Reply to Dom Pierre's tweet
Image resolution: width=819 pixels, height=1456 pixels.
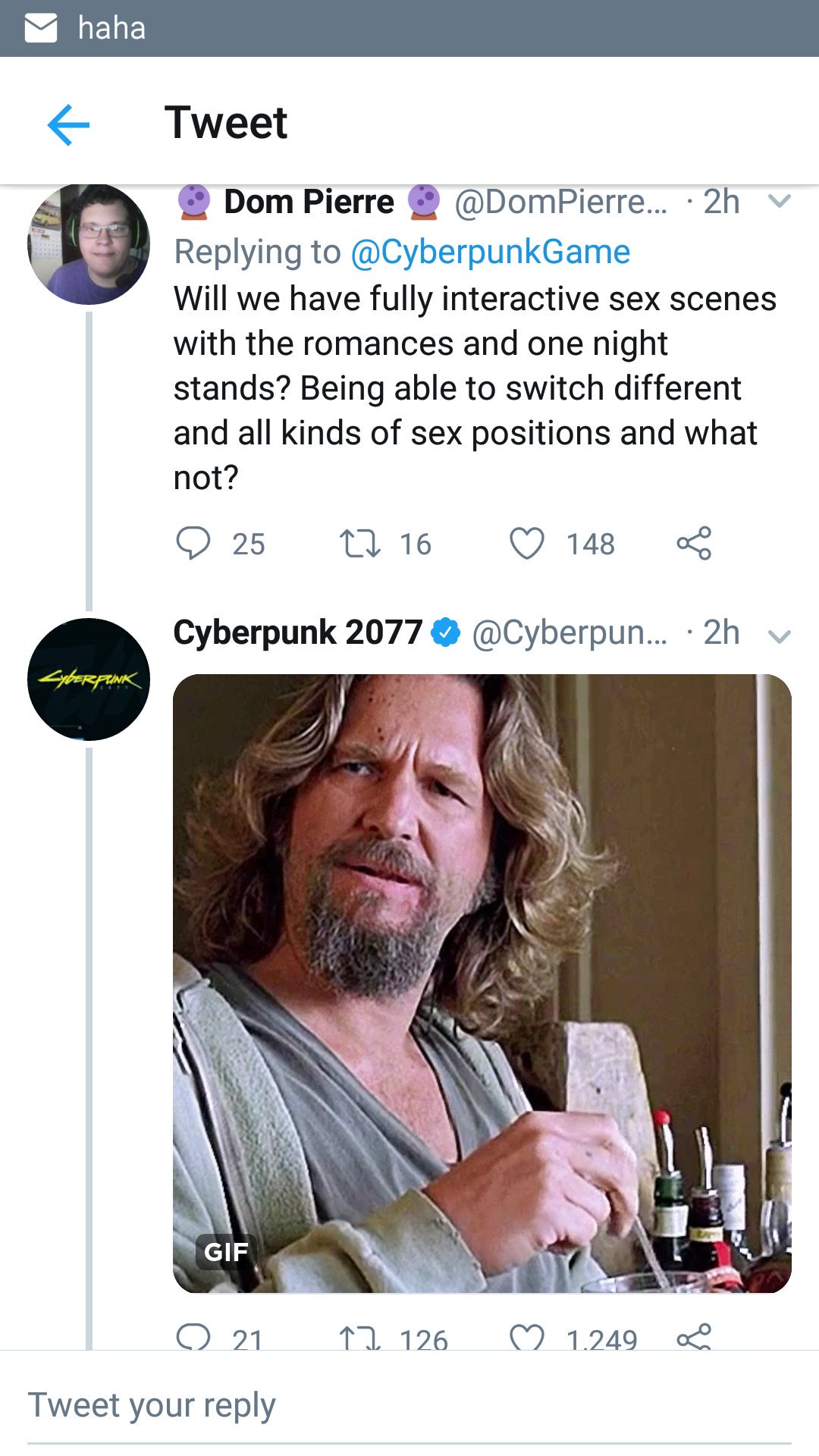(x=193, y=543)
